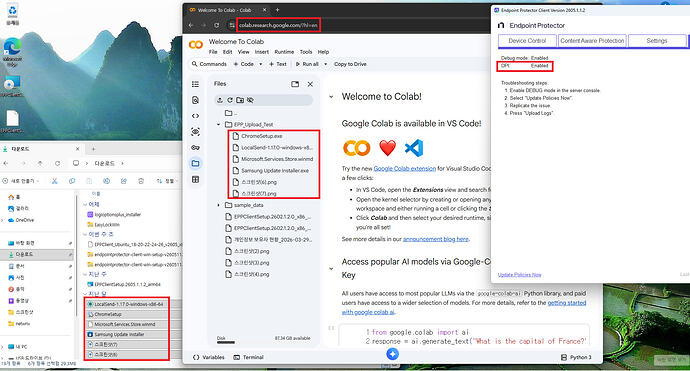This screenshot has height=371, width=690.
Task: Open the Variables panel button
Action: click(209, 357)
